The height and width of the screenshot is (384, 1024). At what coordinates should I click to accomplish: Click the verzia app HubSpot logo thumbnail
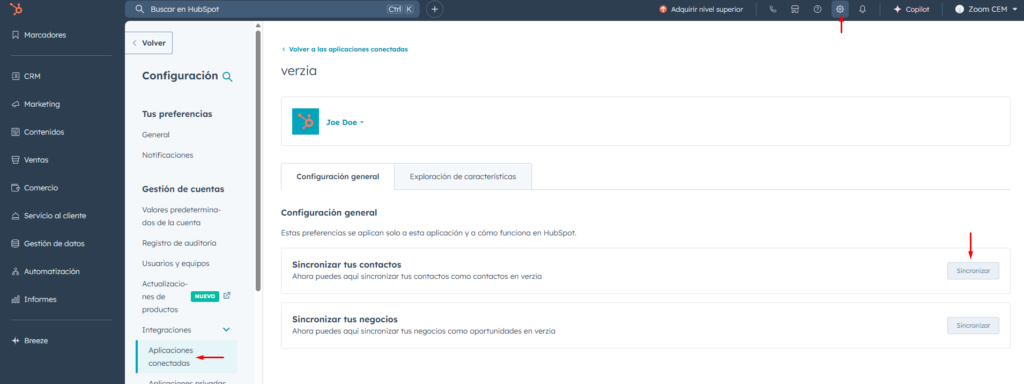[305, 121]
